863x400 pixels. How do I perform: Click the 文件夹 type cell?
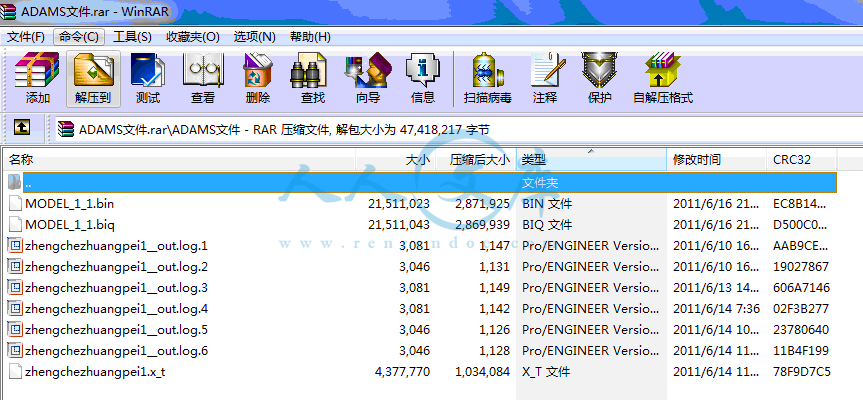pos(540,182)
